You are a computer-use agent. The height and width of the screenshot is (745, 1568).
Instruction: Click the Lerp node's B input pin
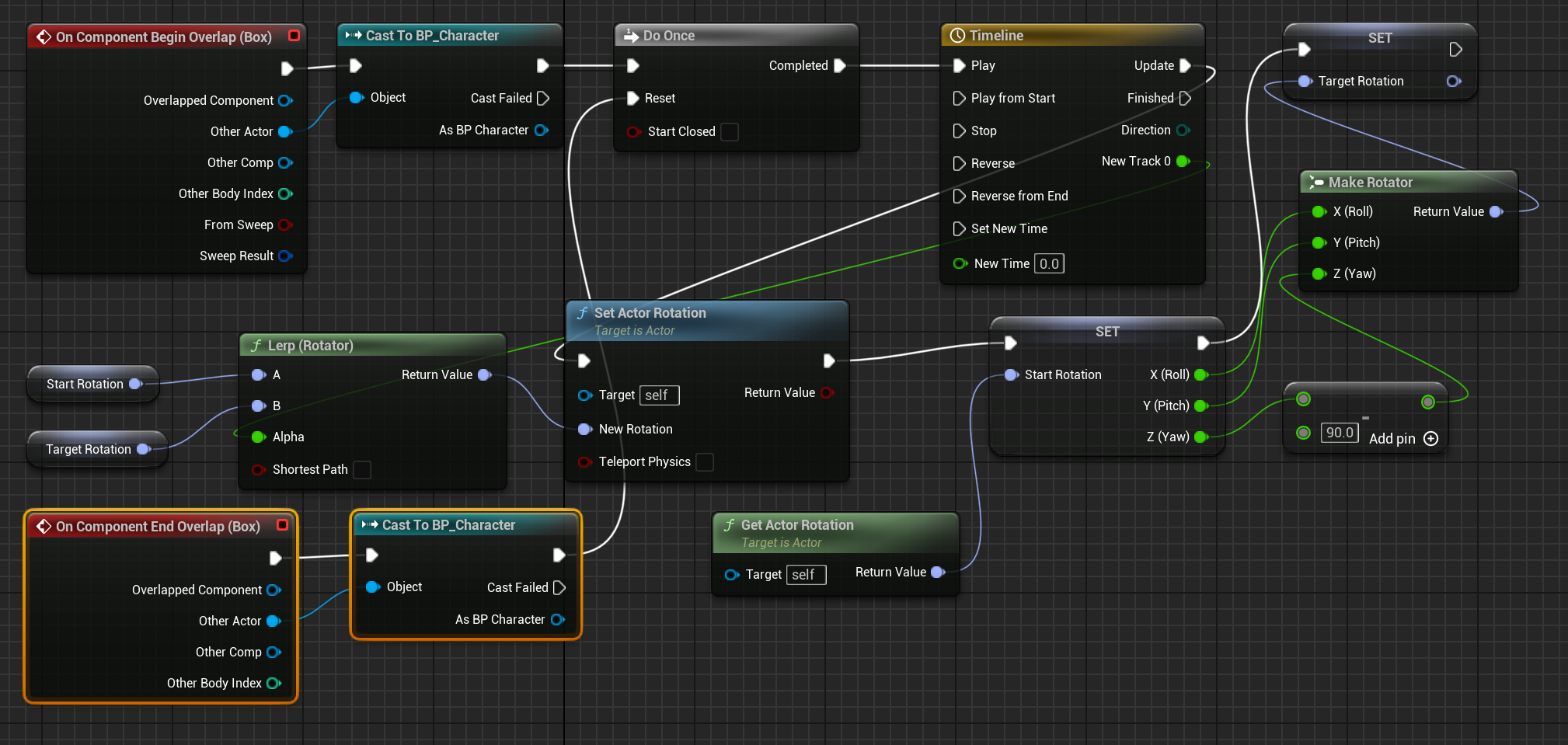[259, 406]
